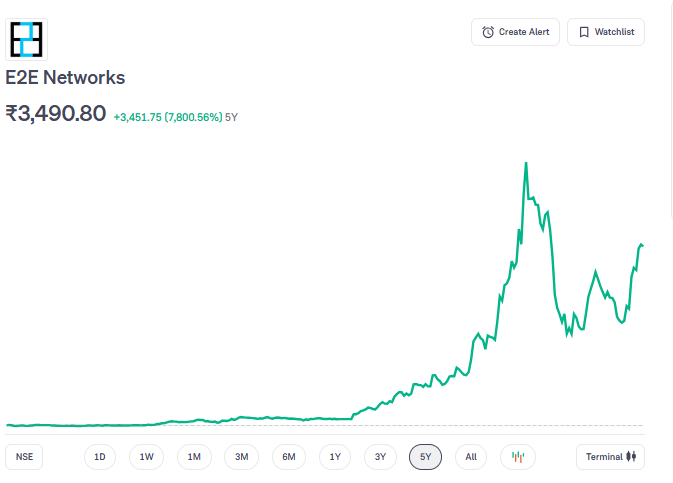Click the peak of the price line chart
This screenshot has width=673, height=483.
point(526,162)
